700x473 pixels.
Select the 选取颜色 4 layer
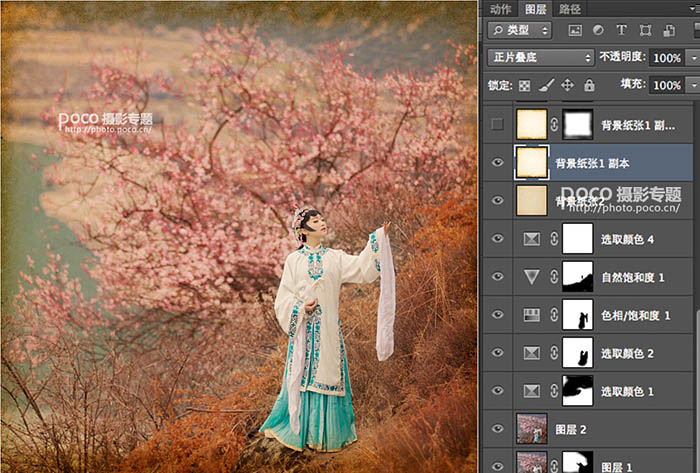(x=630, y=238)
